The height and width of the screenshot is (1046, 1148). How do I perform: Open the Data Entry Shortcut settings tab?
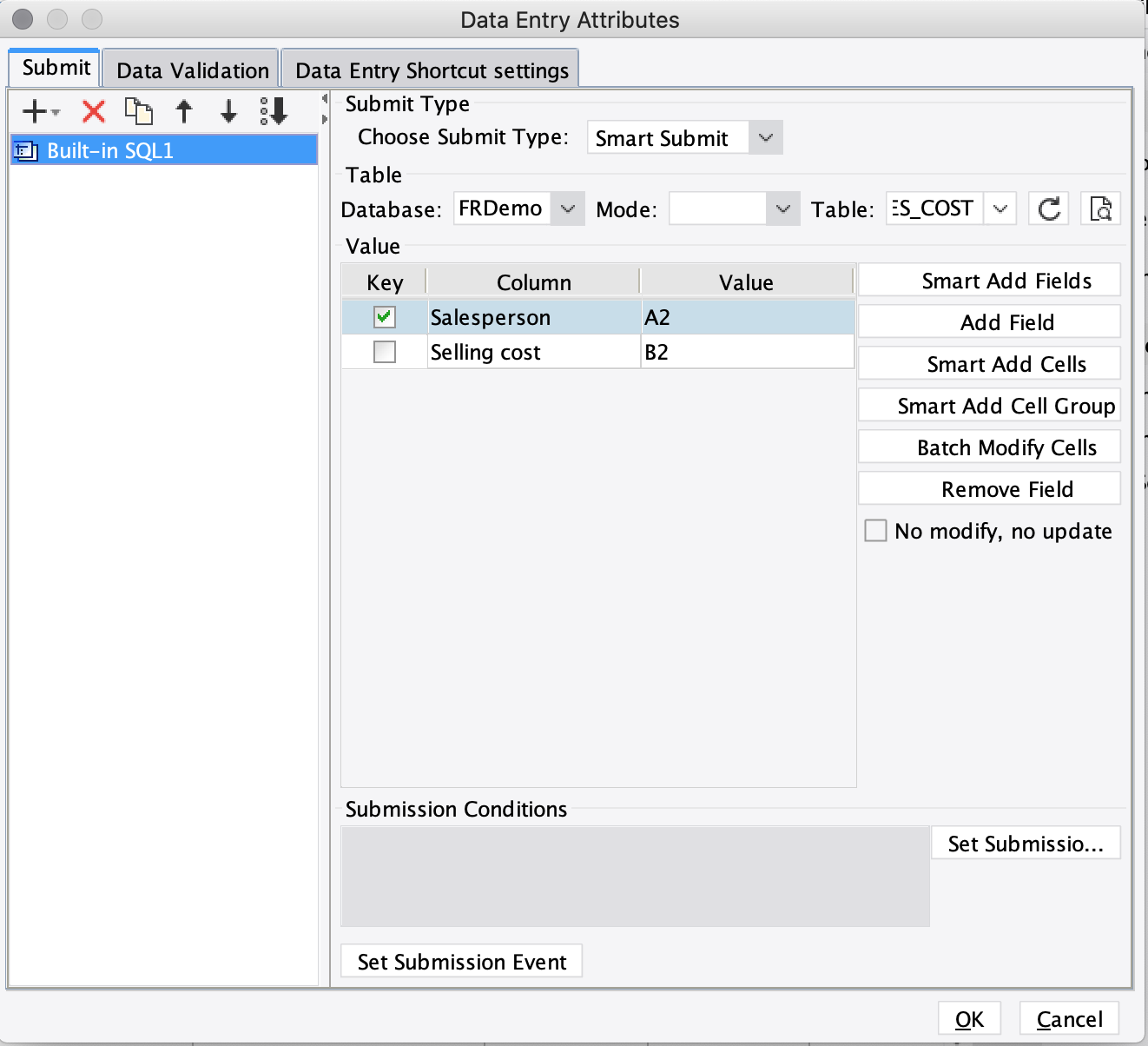coord(432,70)
